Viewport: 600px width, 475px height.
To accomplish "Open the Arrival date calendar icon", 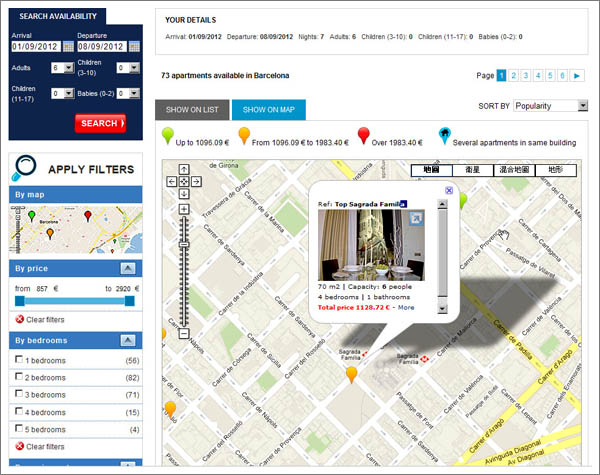I will click(68, 47).
